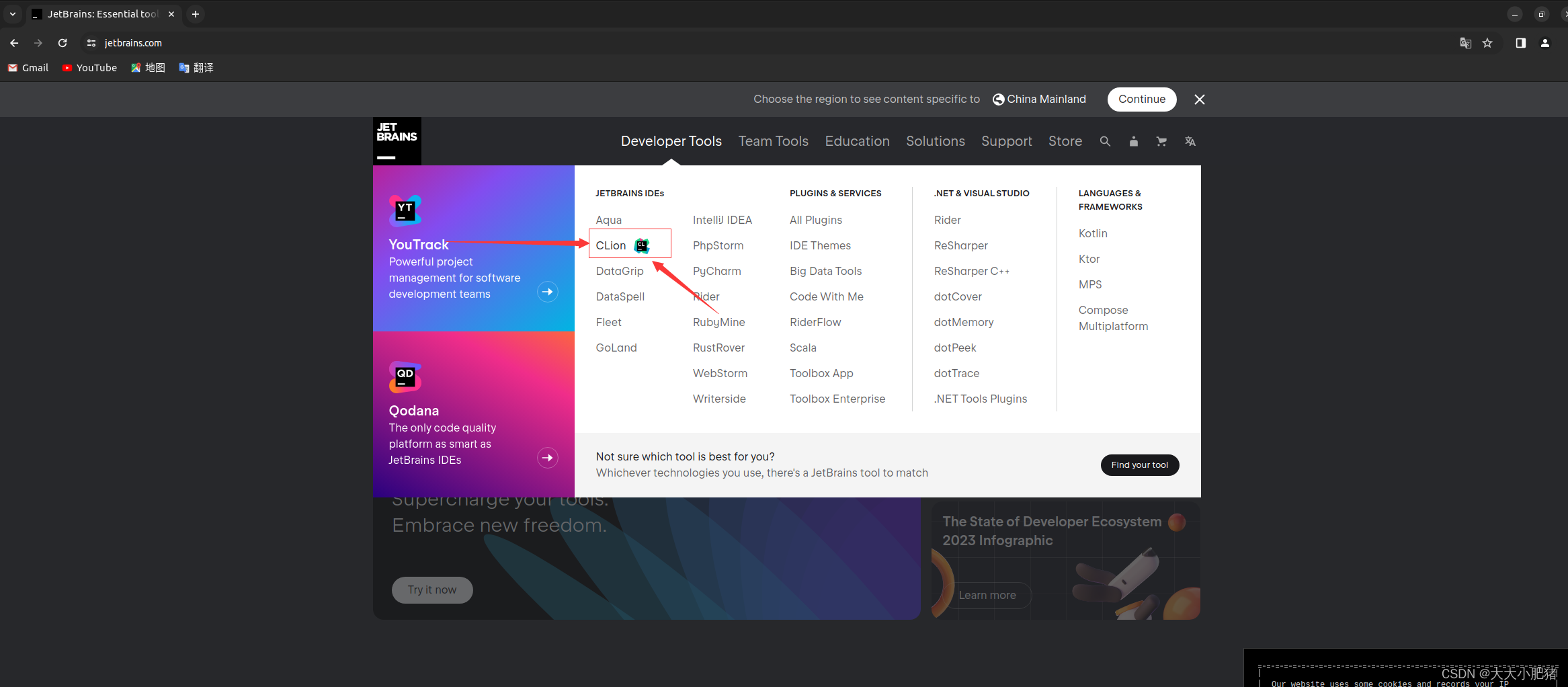Open the 翻译 translate bookmark
The image size is (1568, 687).
196,68
